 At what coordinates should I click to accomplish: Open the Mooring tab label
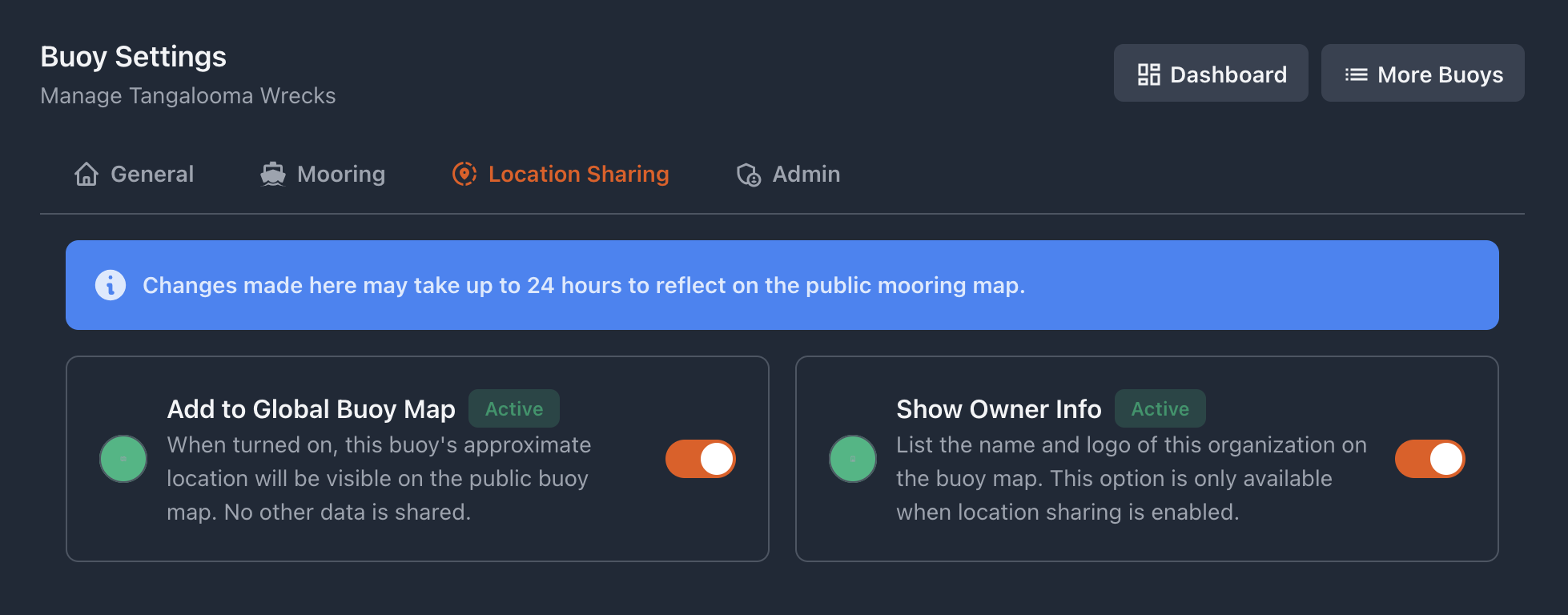point(341,174)
